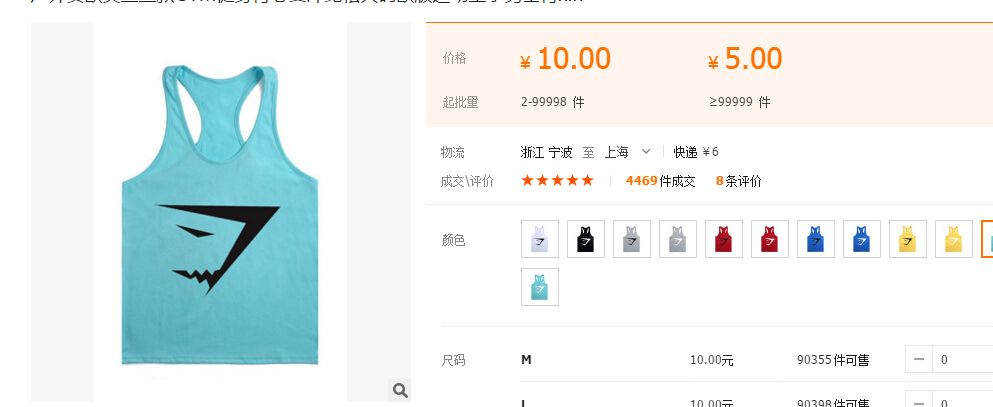Click the 物流 label
This screenshot has height=407, width=993.
(x=453, y=152)
